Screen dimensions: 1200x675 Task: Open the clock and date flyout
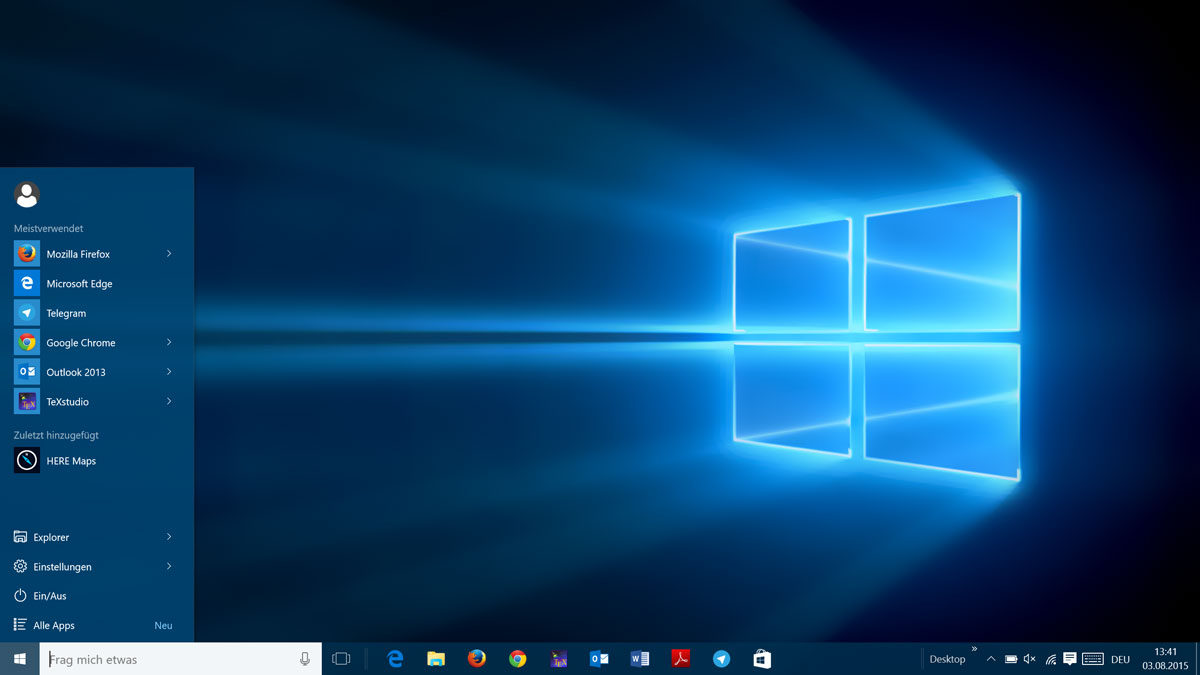pyautogui.click(x=1165, y=659)
